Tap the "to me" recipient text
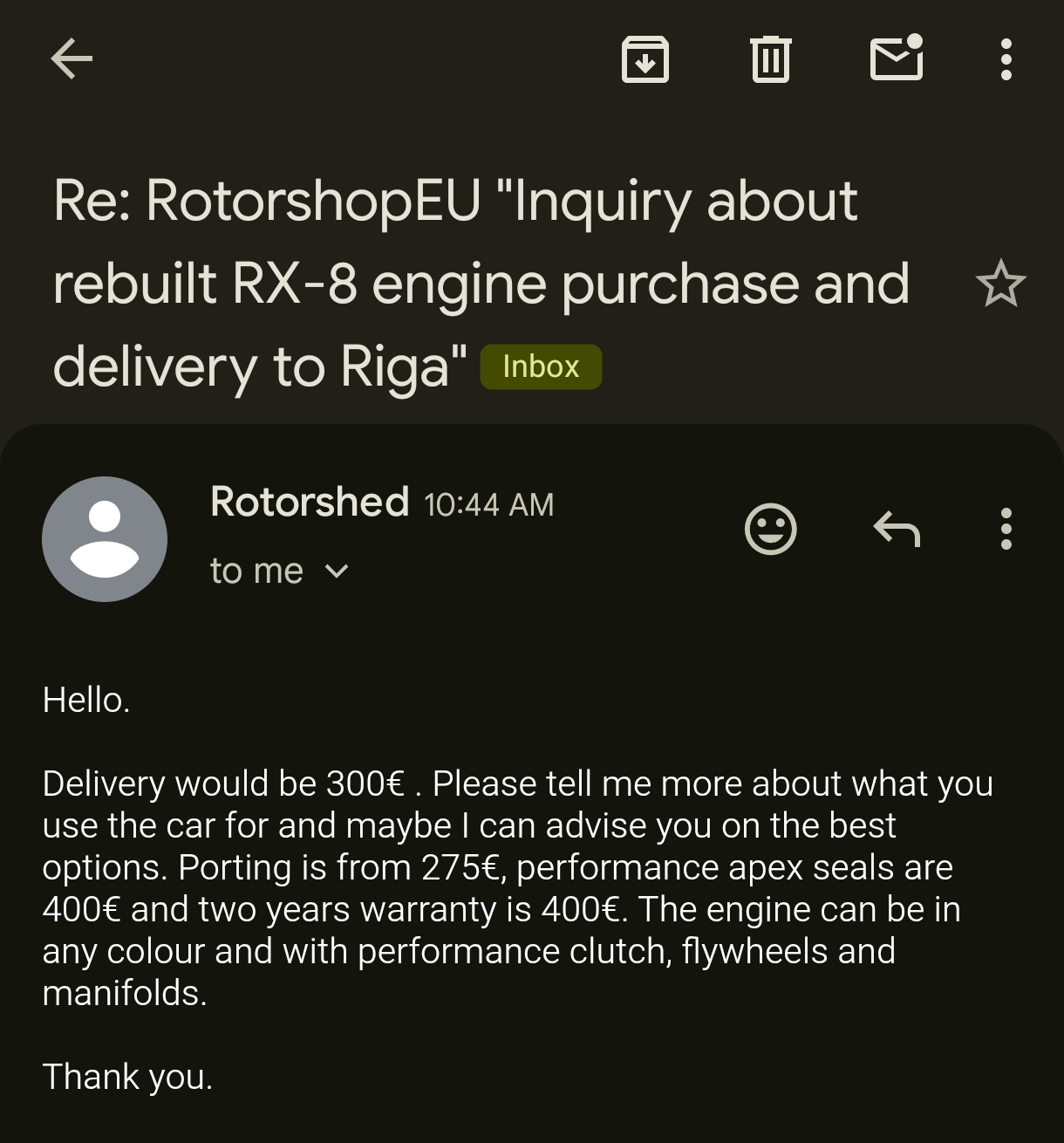The height and width of the screenshot is (1143, 1064). click(x=256, y=571)
